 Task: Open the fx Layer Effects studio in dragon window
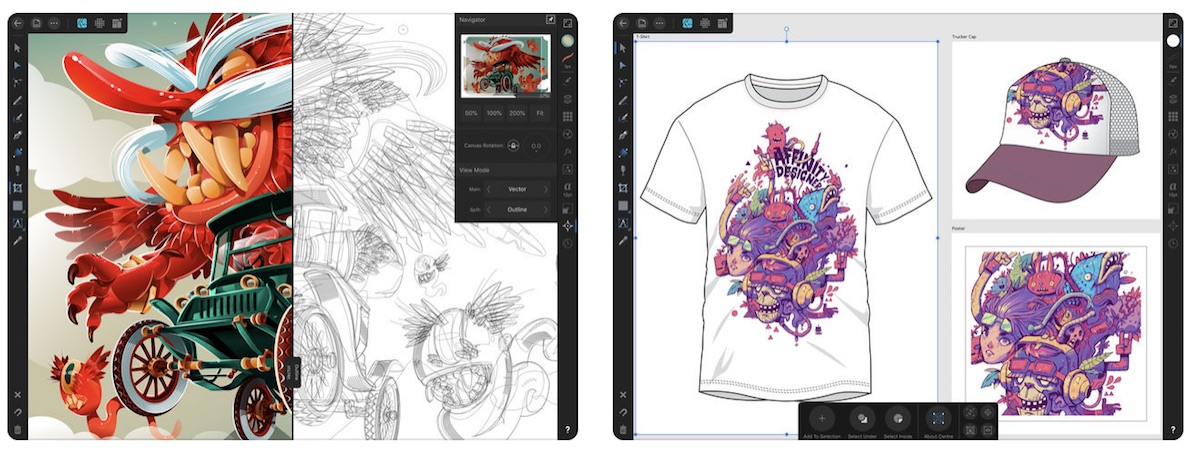tap(567, 151)
